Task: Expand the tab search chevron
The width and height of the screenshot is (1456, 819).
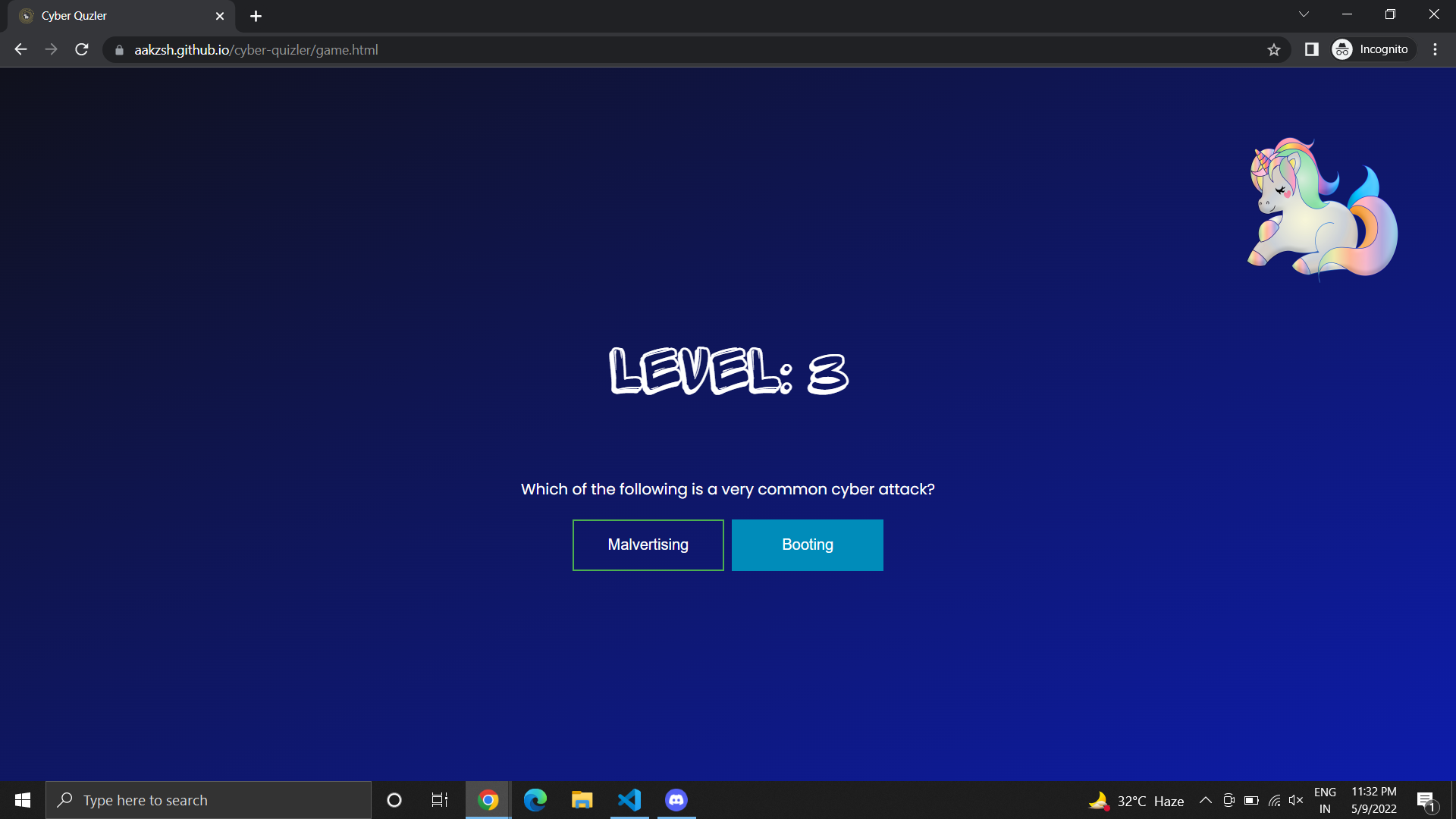Action: coord(1304,14)
